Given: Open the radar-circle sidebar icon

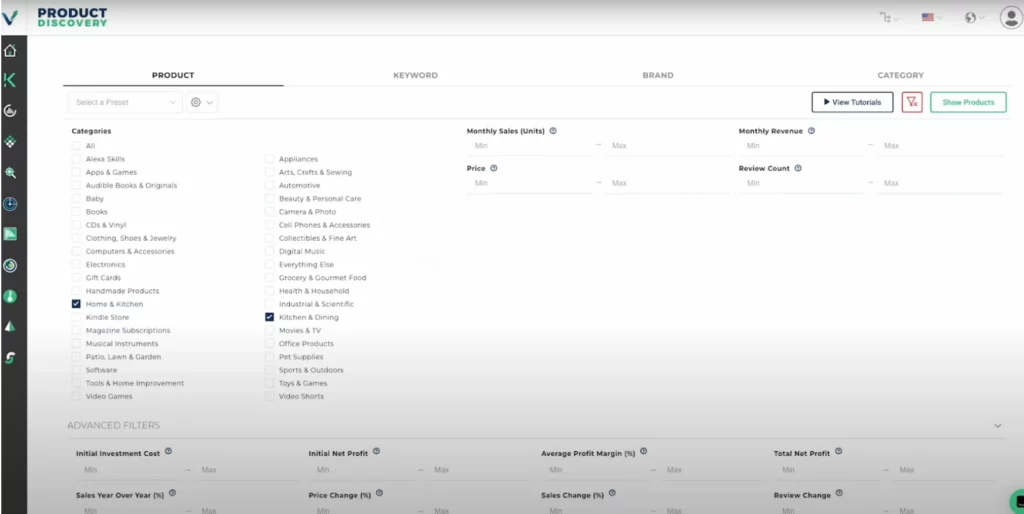Looking at the screenshot, I should 10,204.
